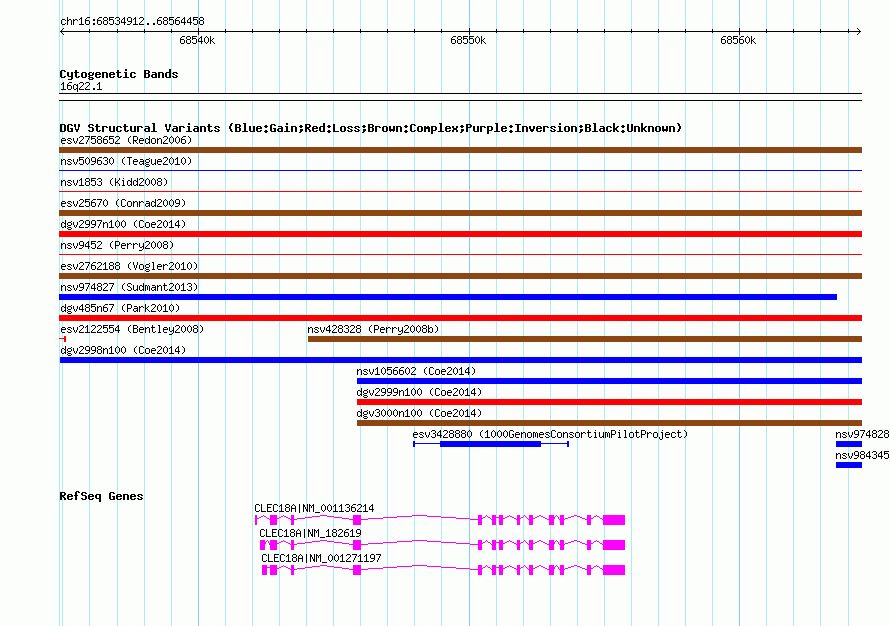Click the esv25670 brown complex bar
Viewport: 890px width, 626px height.
pos(460,213)
